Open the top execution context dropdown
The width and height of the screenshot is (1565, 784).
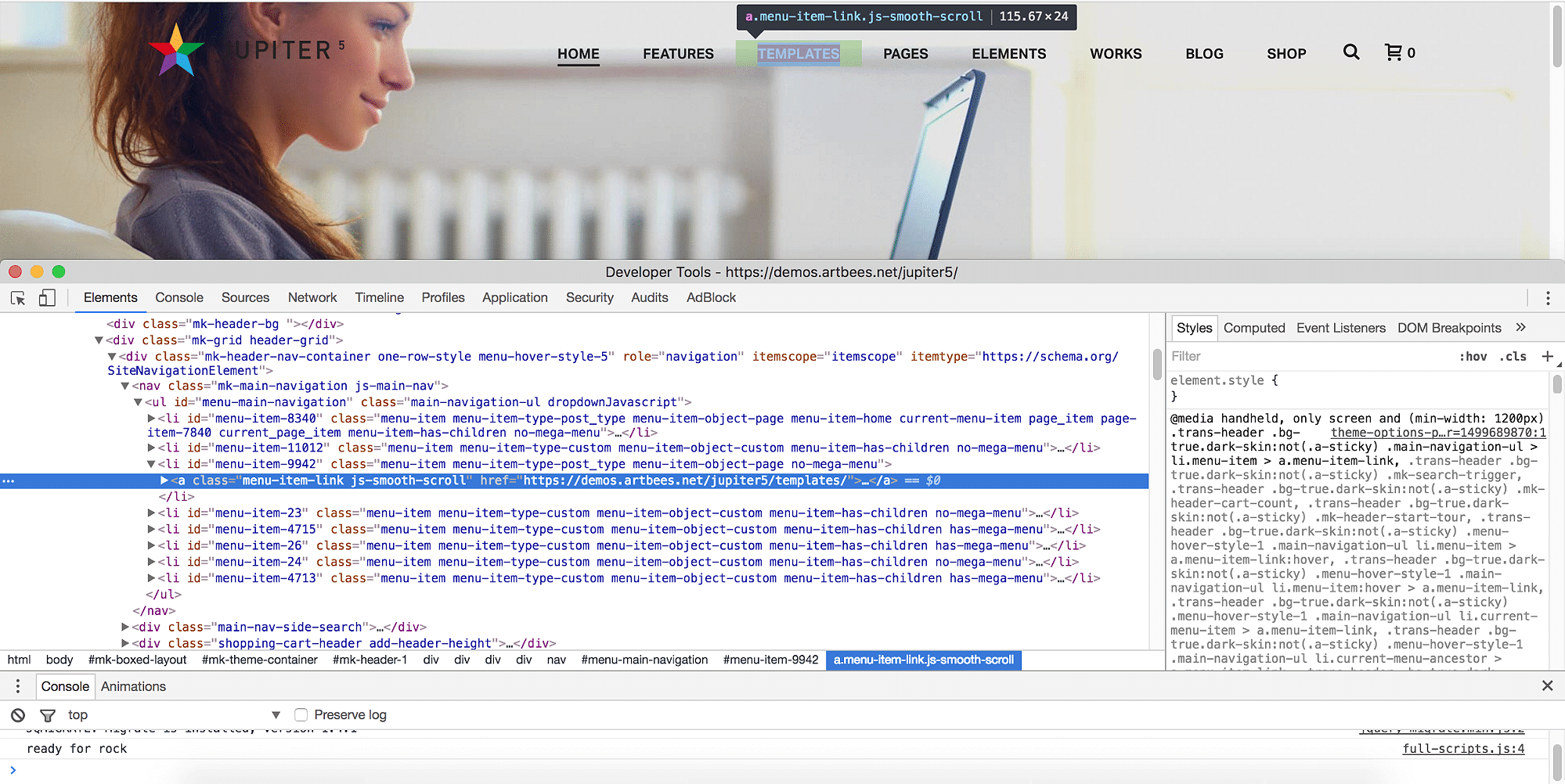(x=174, y=715)
